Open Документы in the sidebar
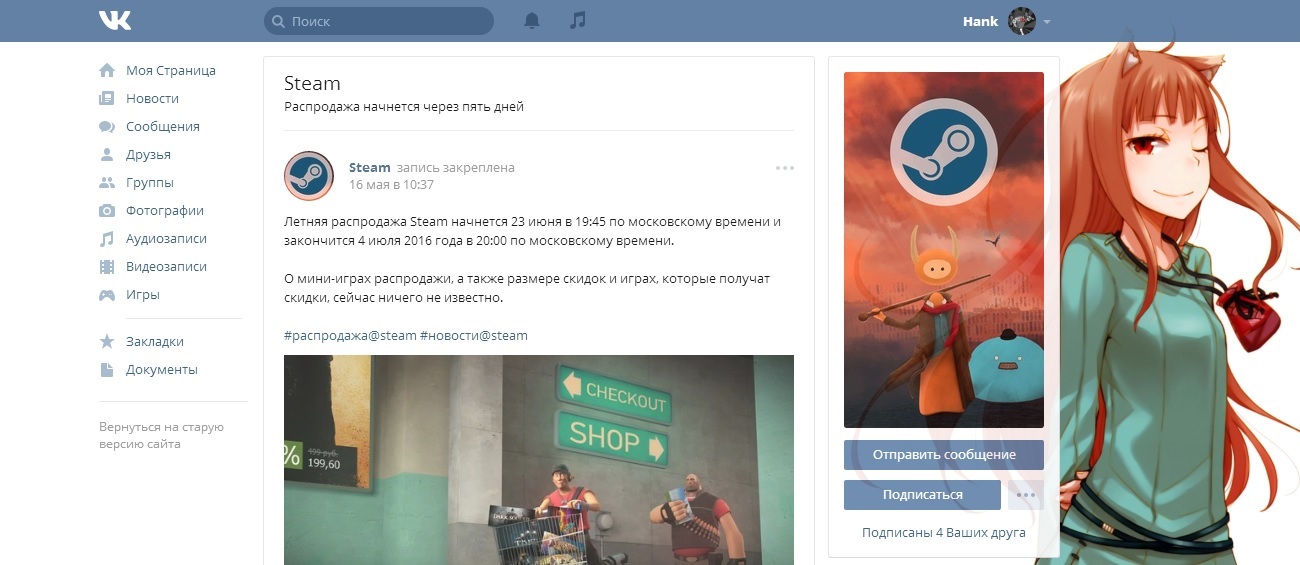 point(162,369)
